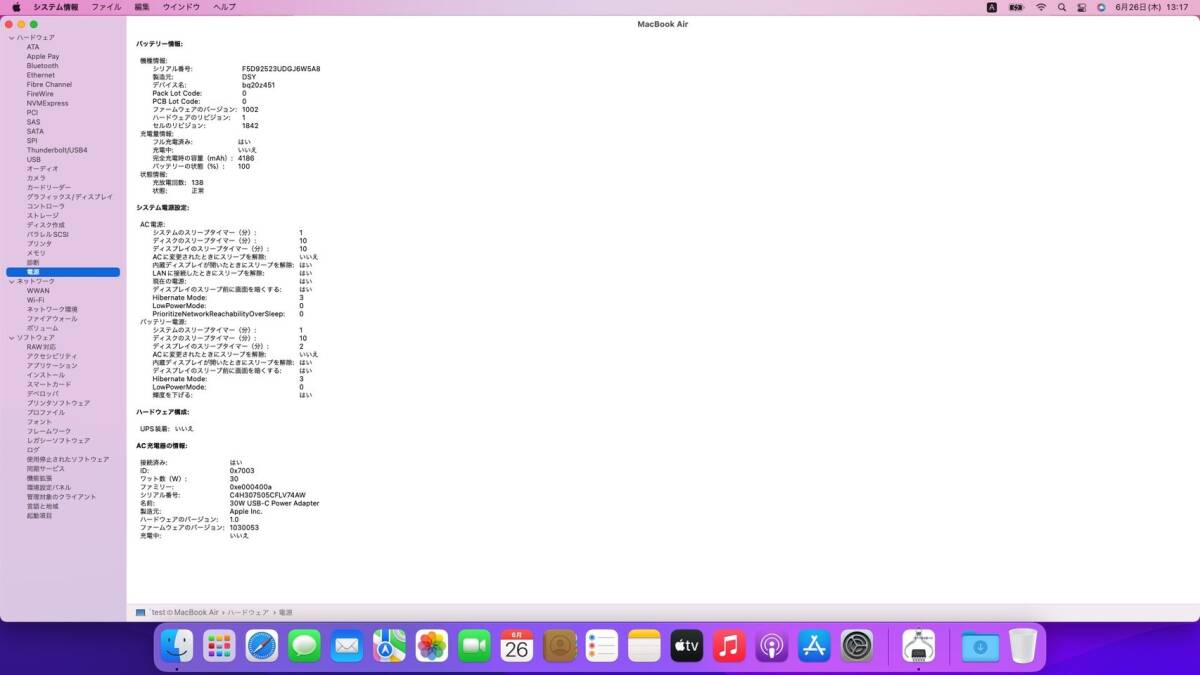Screen dimensions: 1200x675
Task: Collapse the ネットワーク section in the sidebar
Action: (11, 282)
